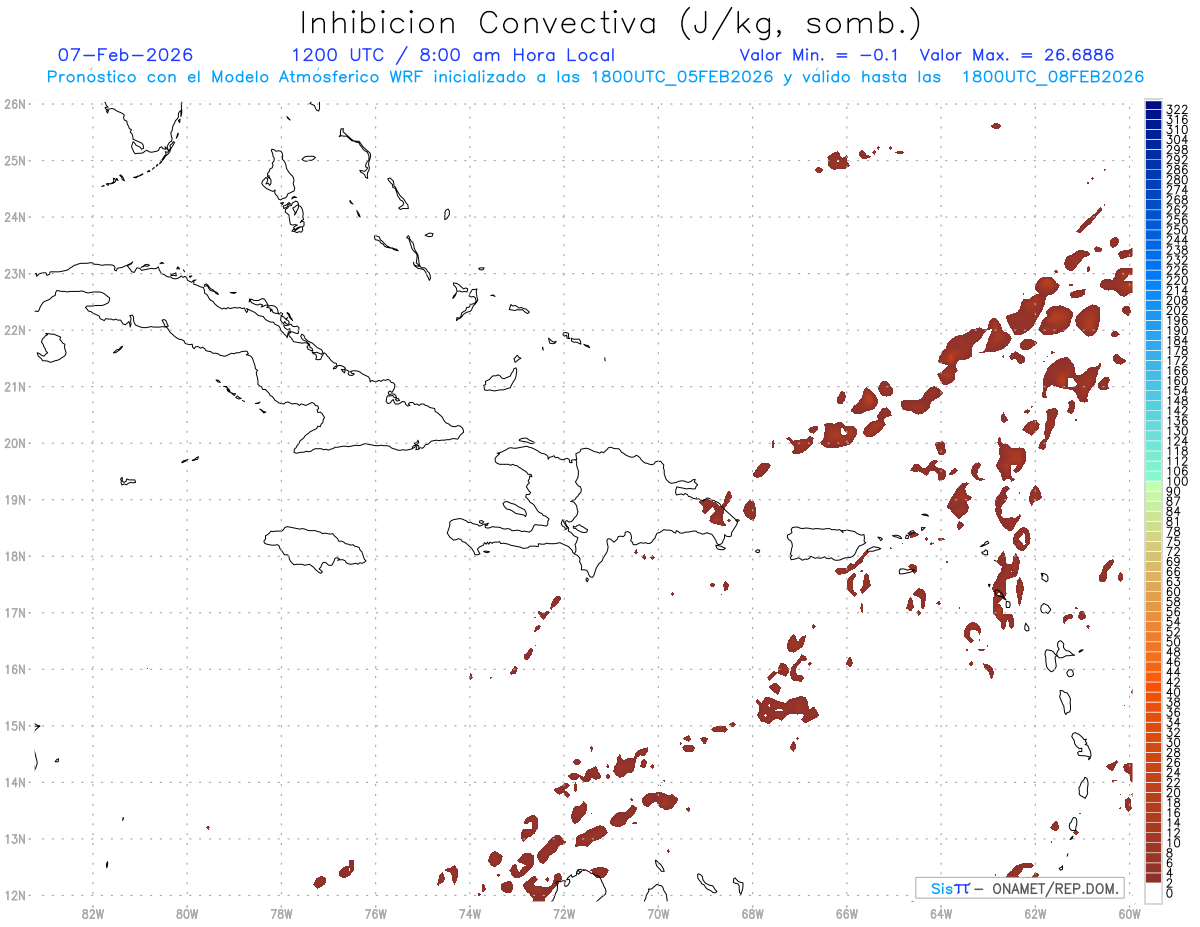The width and height of the screenshot is (1200, 927).
Task: Click the '82W' longitude label
Action: (x=93, y=913)
